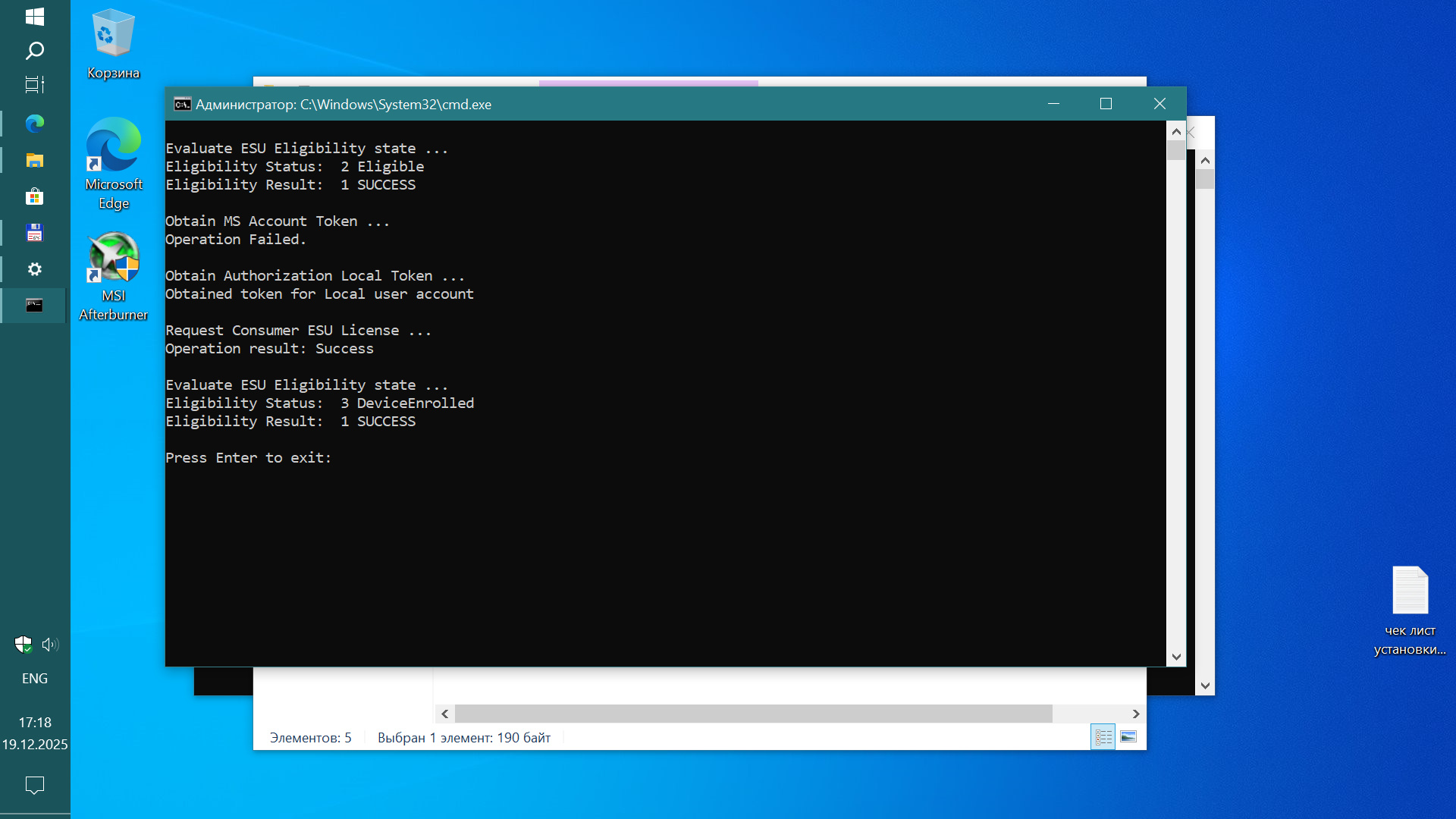The image size is (1456, 819).
Task: Open File Explorer from the taskbar
Action: 35,160
